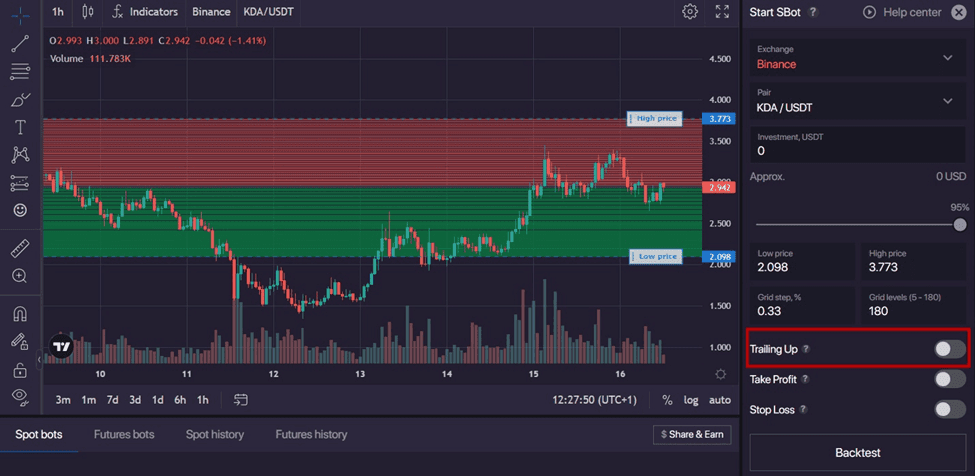
Task: Open the emoji icons tool
Action: 20,211
